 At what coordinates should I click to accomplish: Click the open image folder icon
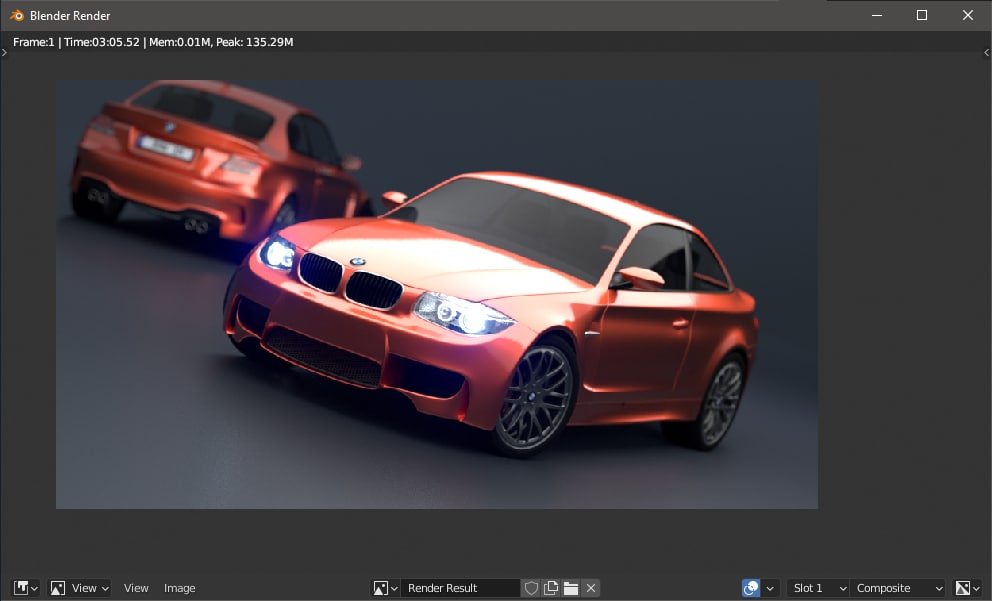coord(571,588)
